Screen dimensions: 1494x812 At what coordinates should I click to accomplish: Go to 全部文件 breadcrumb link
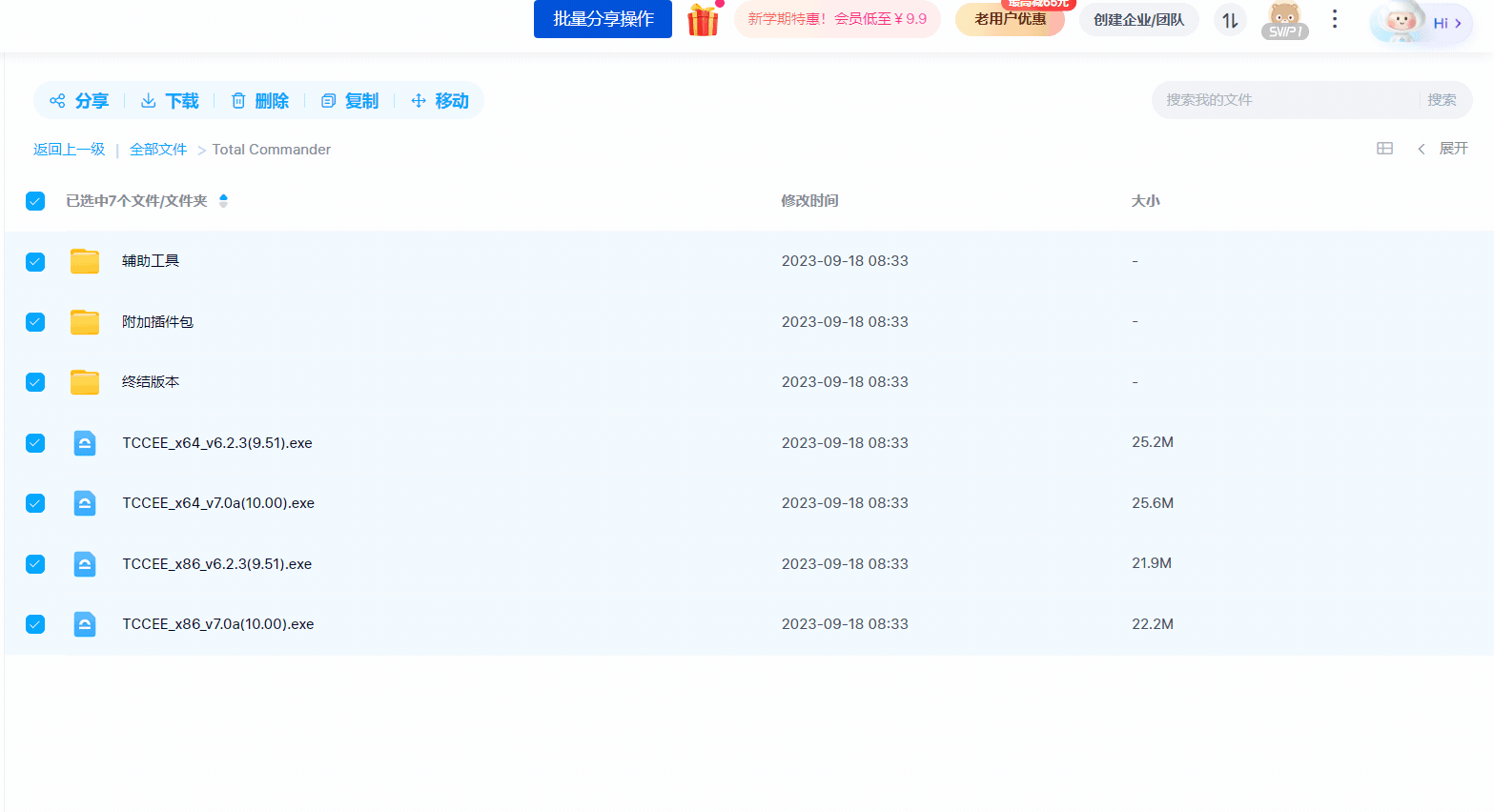(x=158, y=150)
